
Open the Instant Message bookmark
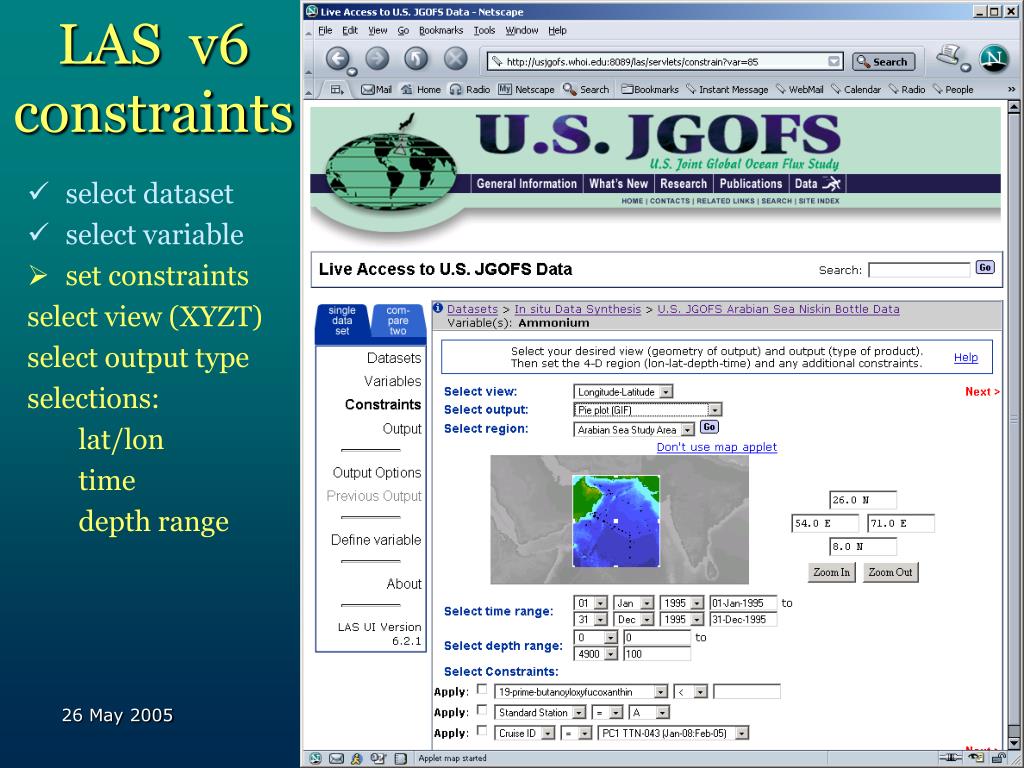click(x=727, y=89)
